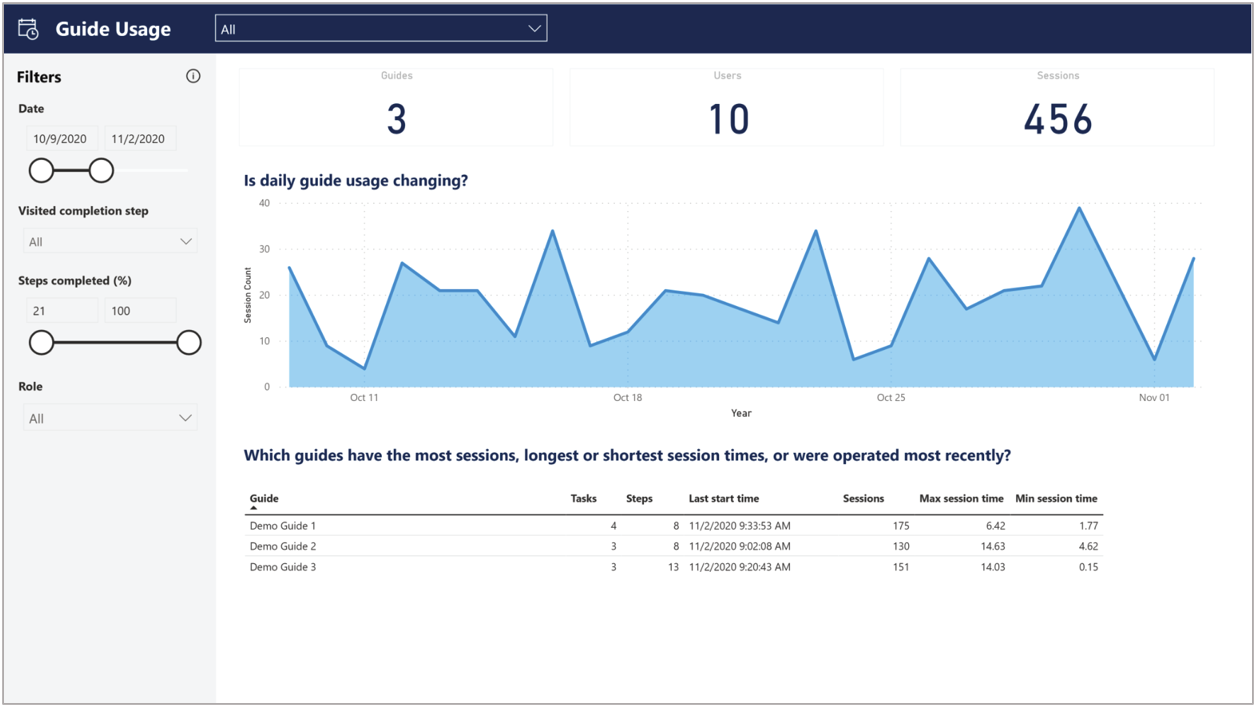The height and width of the screenshot is (705, 1256).
Task: Click the tallest peak in the usage chart
Action: [1079, 208]
